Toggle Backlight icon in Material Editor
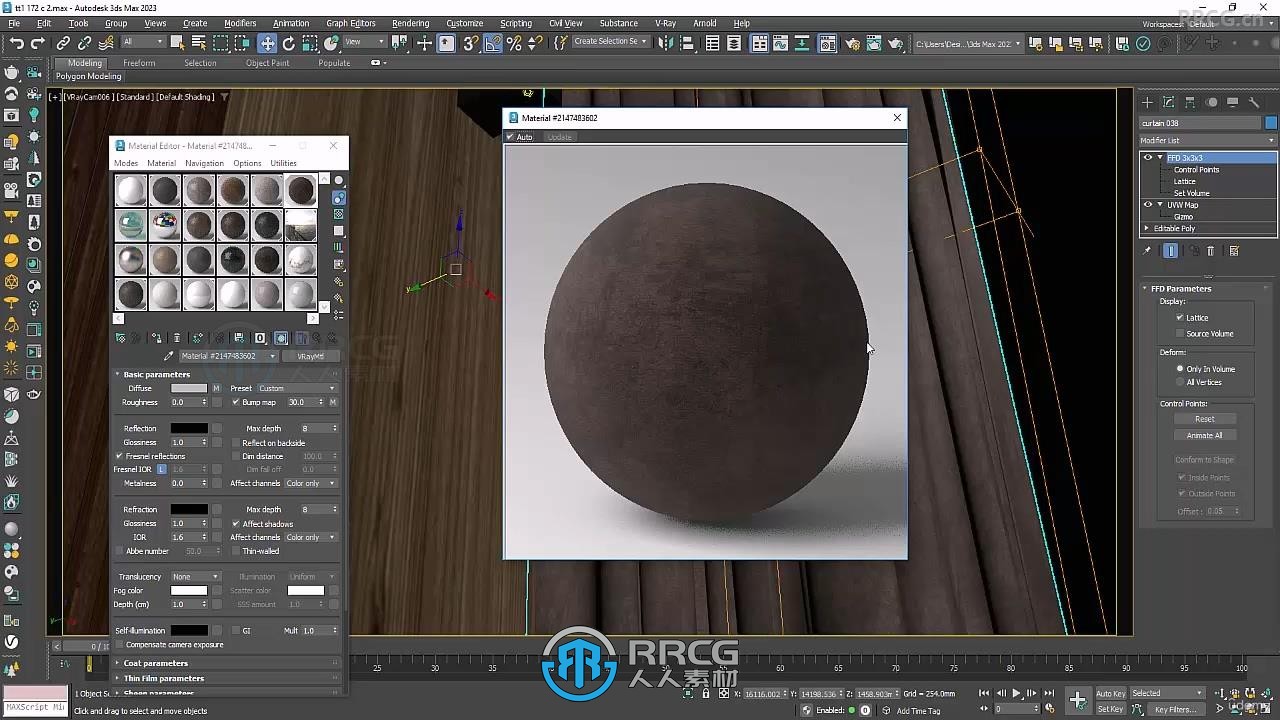This screenshot has height=720, width=1280. (x=339, y=198)
